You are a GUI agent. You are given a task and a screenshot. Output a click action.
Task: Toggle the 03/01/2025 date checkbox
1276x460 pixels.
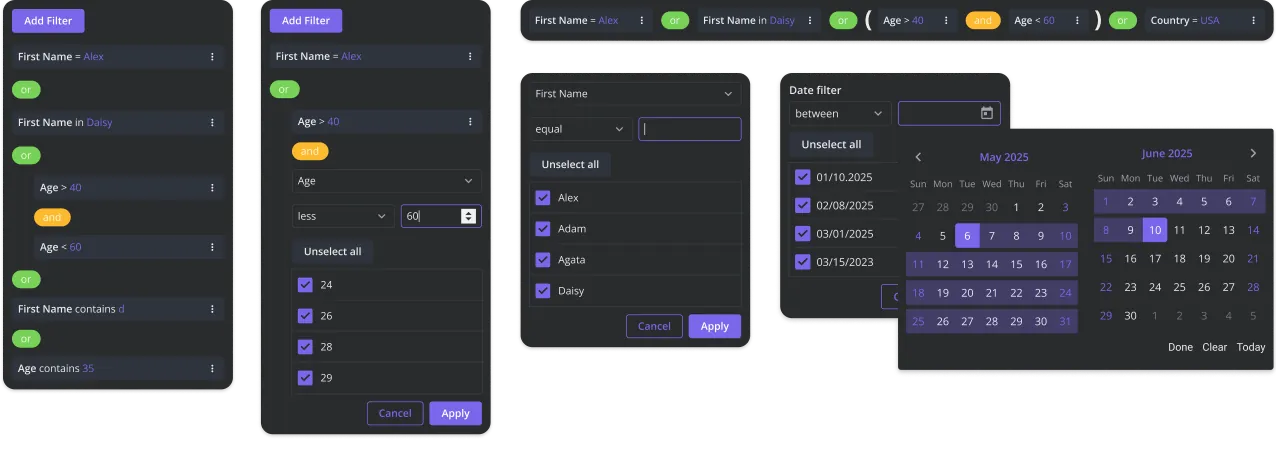click(x=802, y=234)
